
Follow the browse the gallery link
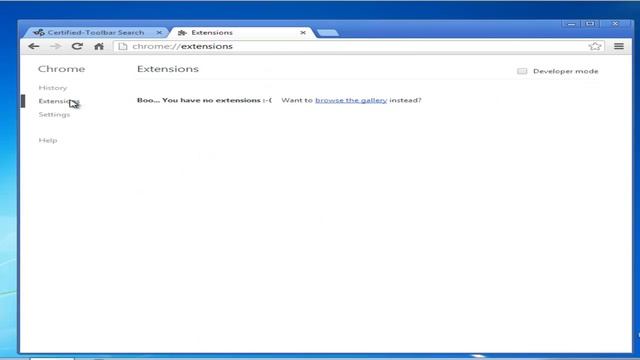tap(351, 100)
